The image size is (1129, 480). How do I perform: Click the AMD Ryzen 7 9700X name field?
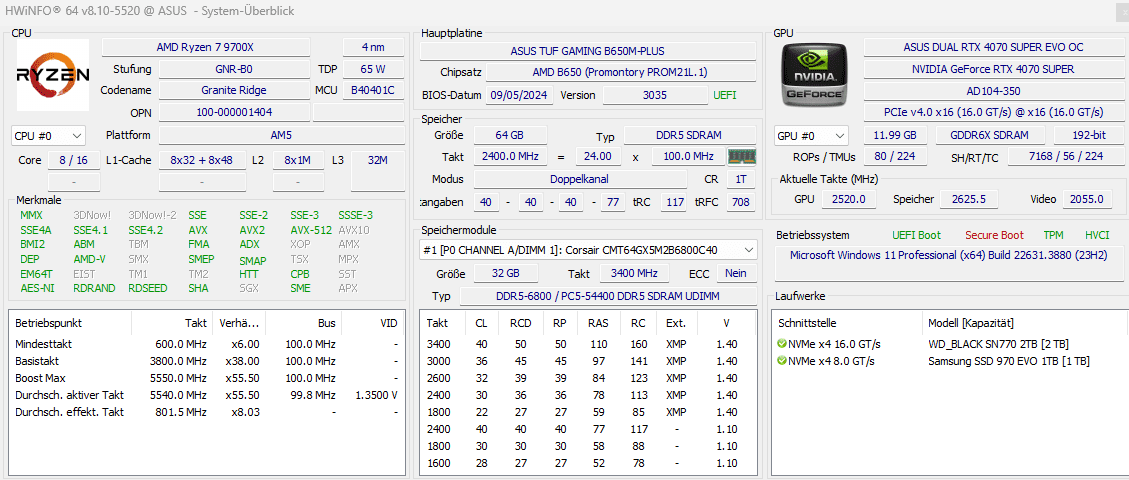coord(205,47)
